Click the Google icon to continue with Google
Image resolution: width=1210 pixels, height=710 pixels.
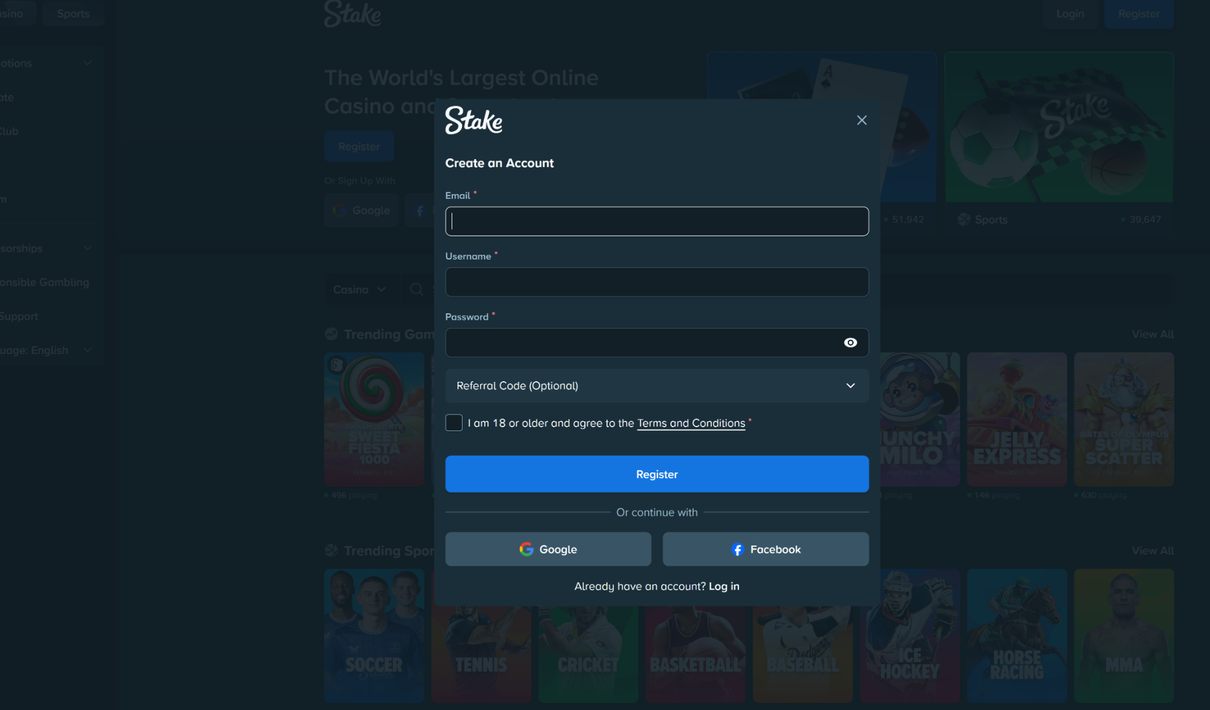[x=527, y=549]
